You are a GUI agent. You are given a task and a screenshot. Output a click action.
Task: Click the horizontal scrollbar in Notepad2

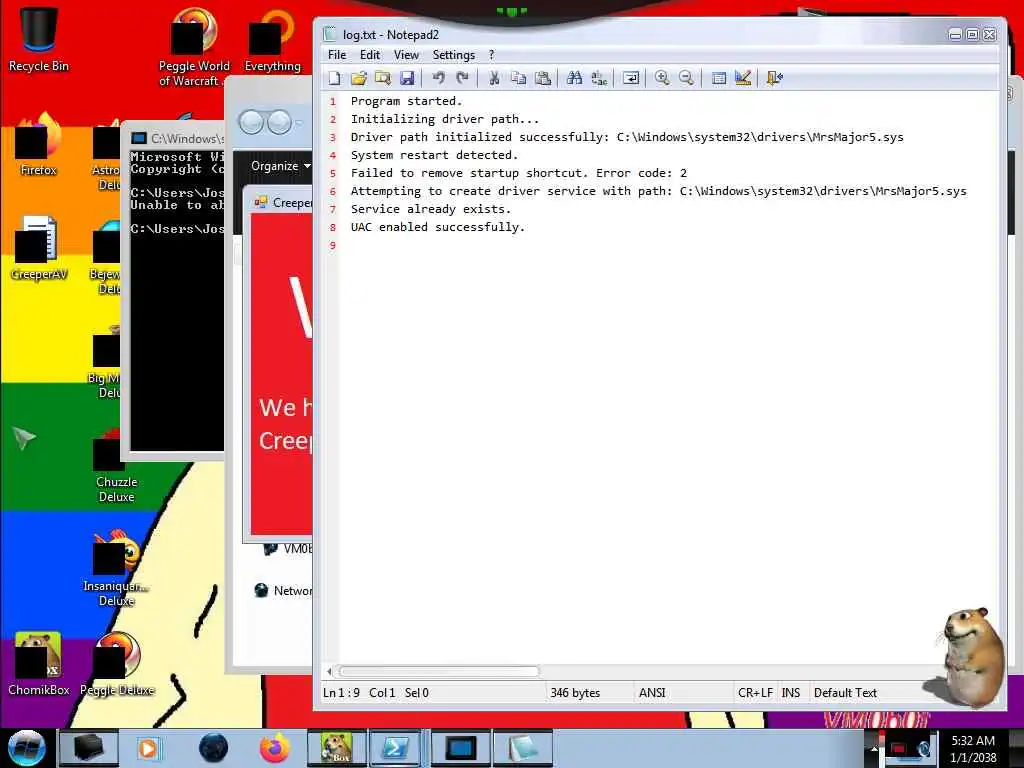(439, 671)
